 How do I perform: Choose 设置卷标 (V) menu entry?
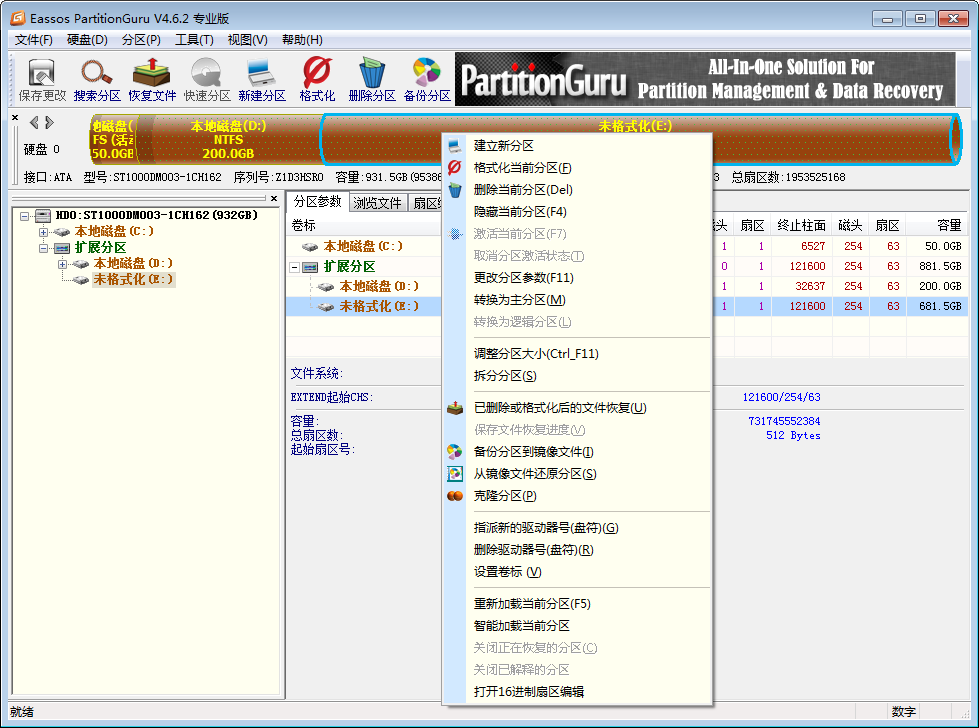(577, 572)
